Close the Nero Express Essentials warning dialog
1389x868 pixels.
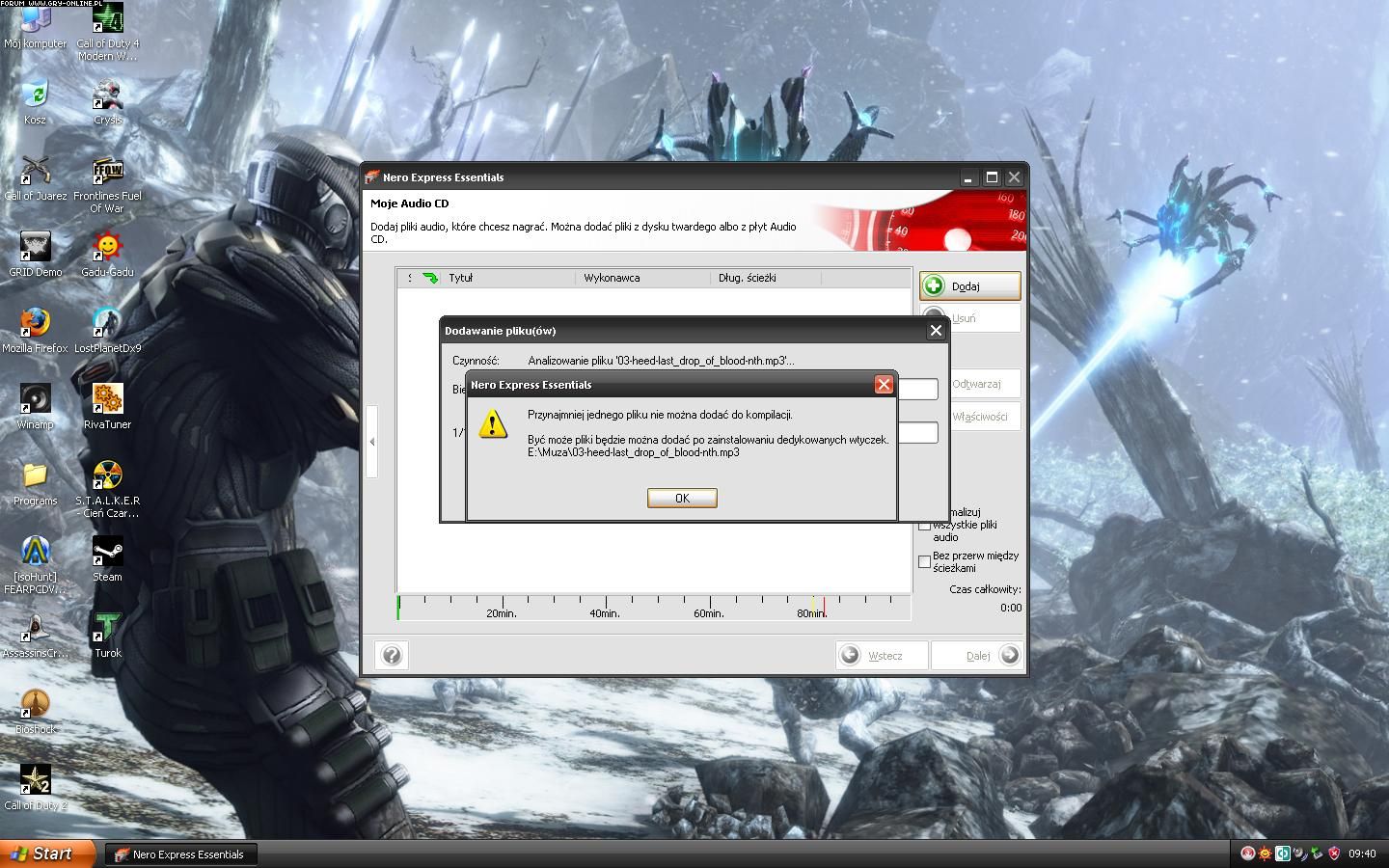tap(883, 385)
